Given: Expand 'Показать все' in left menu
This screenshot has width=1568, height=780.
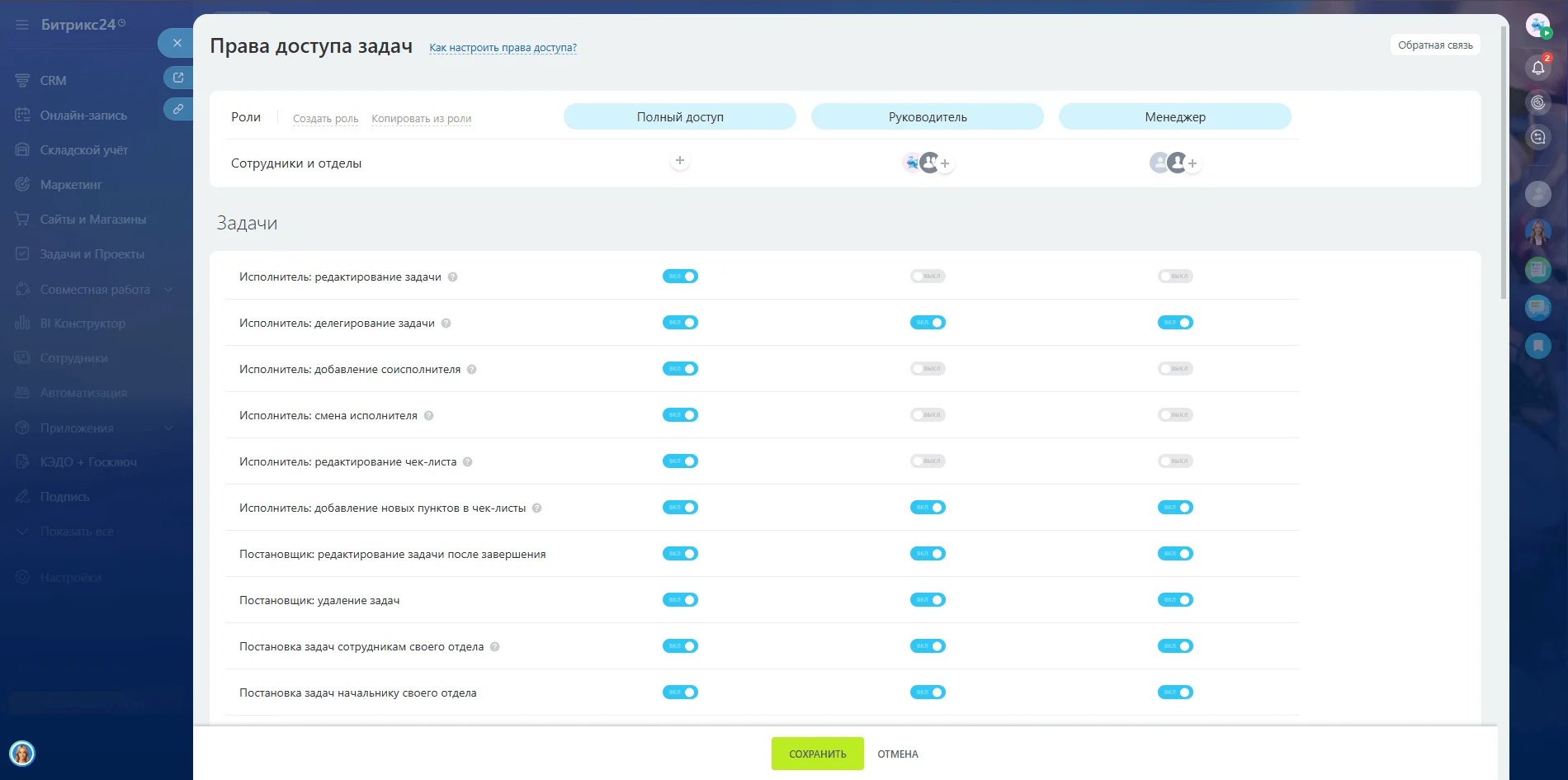Looking at the screenshot, I should coord(76,532).
